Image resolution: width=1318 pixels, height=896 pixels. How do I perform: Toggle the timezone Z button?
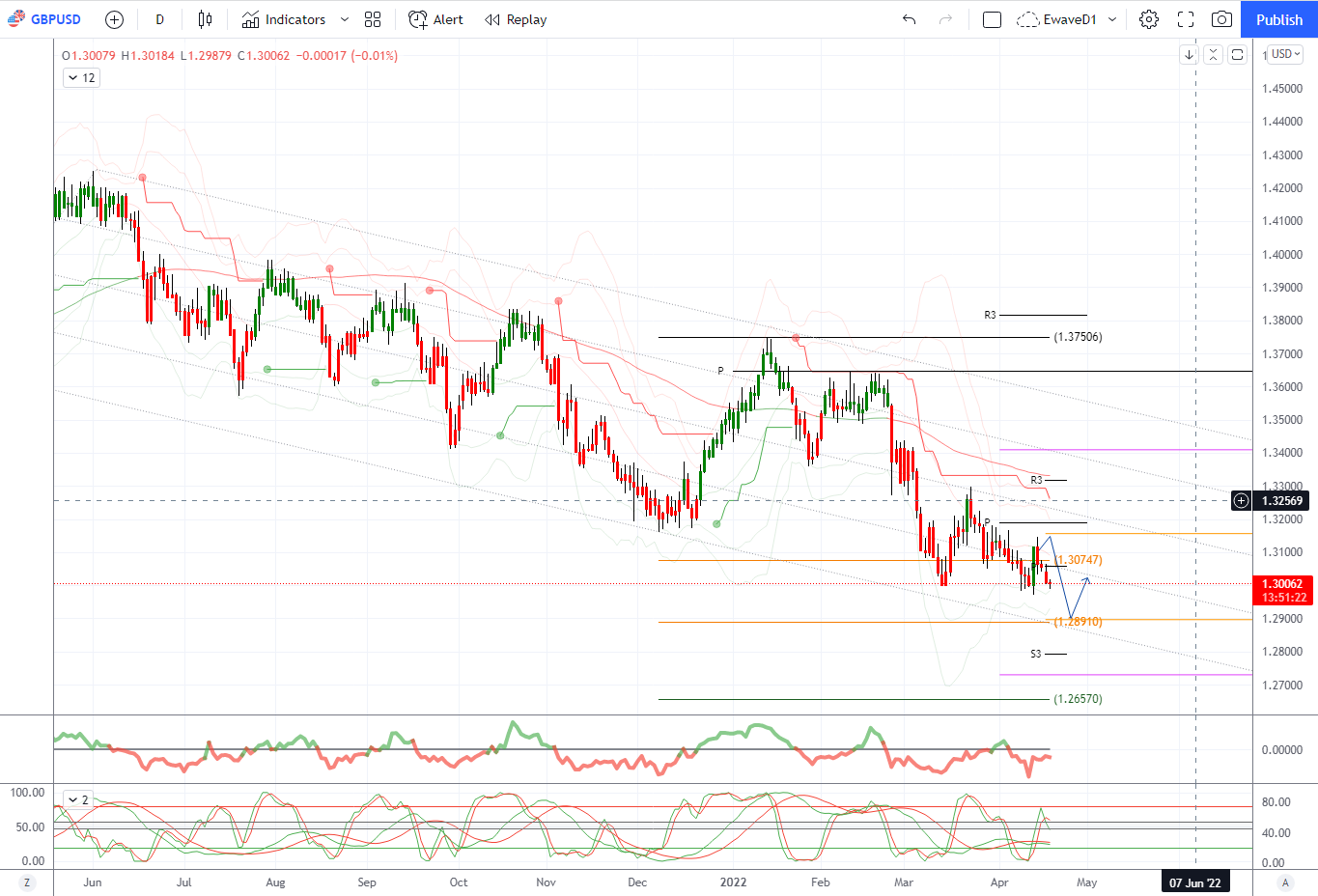tap(27, 882)
